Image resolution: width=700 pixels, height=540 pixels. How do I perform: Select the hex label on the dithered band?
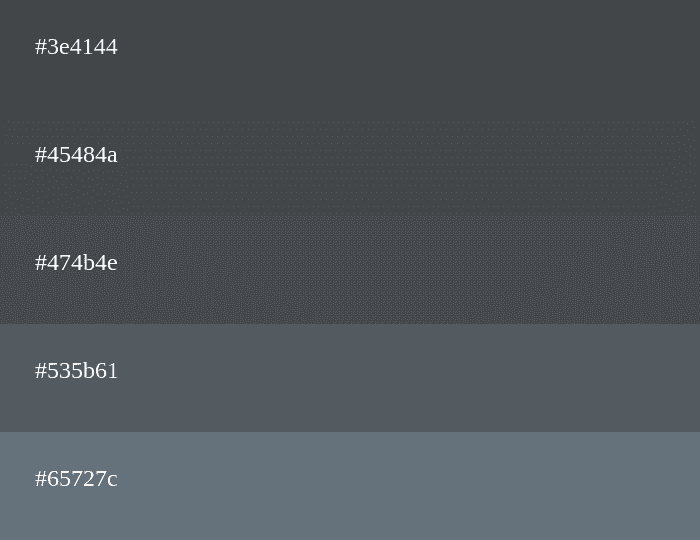click(x=76, y=263)
